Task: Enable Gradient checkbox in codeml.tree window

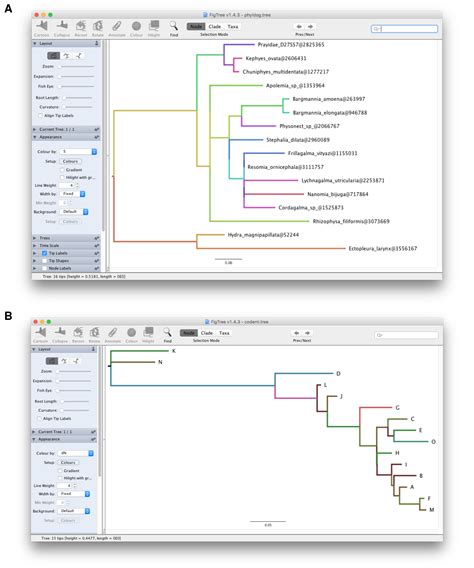Action: 60,471
